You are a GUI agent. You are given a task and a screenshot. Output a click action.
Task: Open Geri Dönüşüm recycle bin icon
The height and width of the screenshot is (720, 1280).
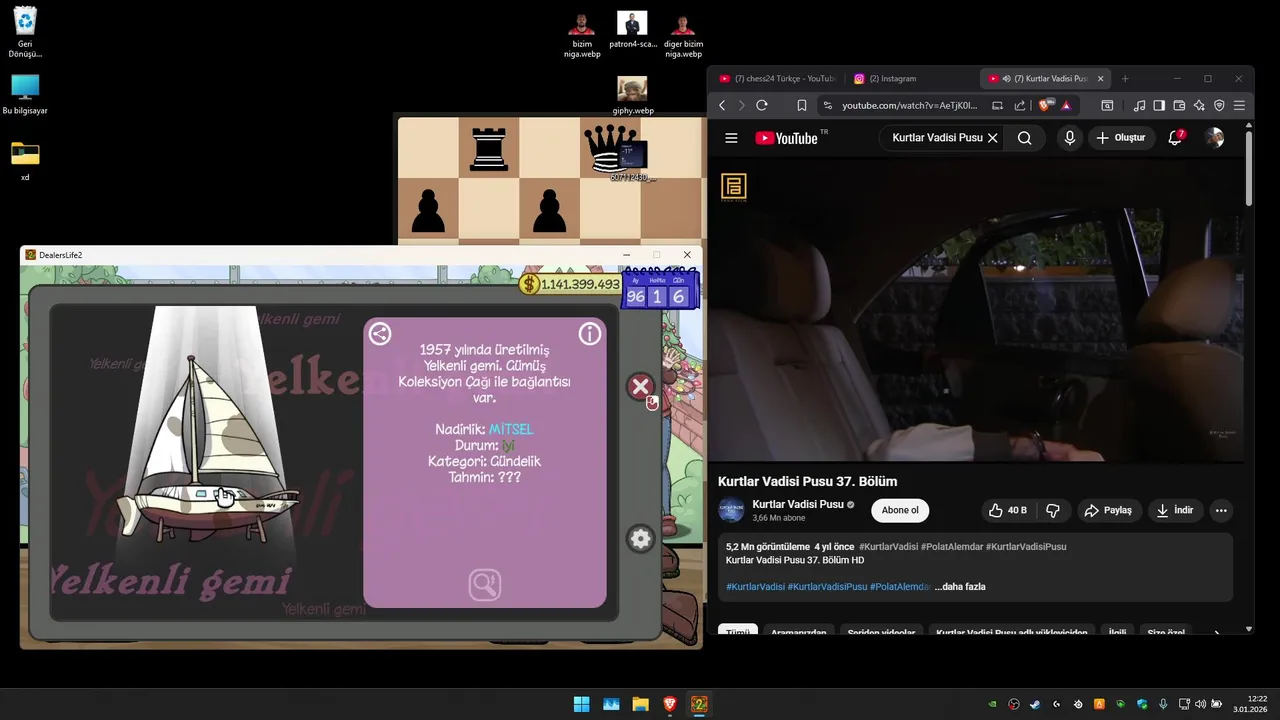(25, 33)
